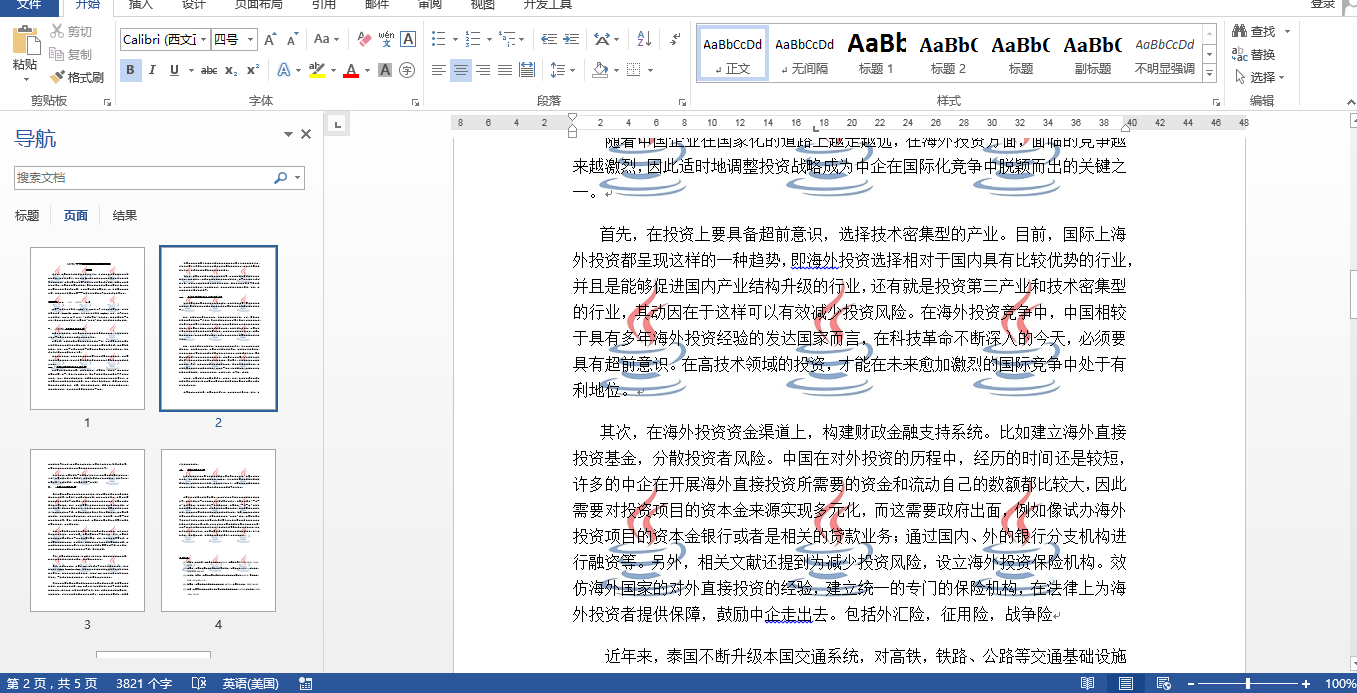Click the bulleted list icon

(439, 40)
